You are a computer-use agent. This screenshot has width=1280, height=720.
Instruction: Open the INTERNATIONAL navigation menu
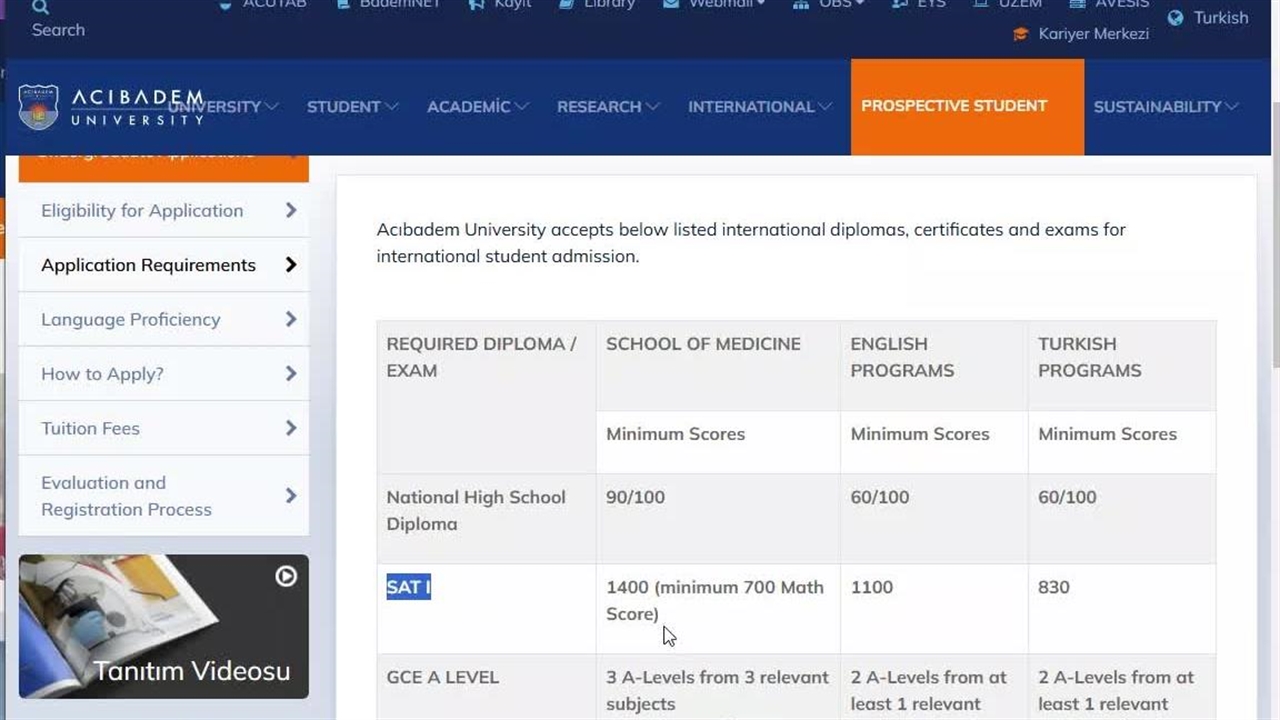759,107
